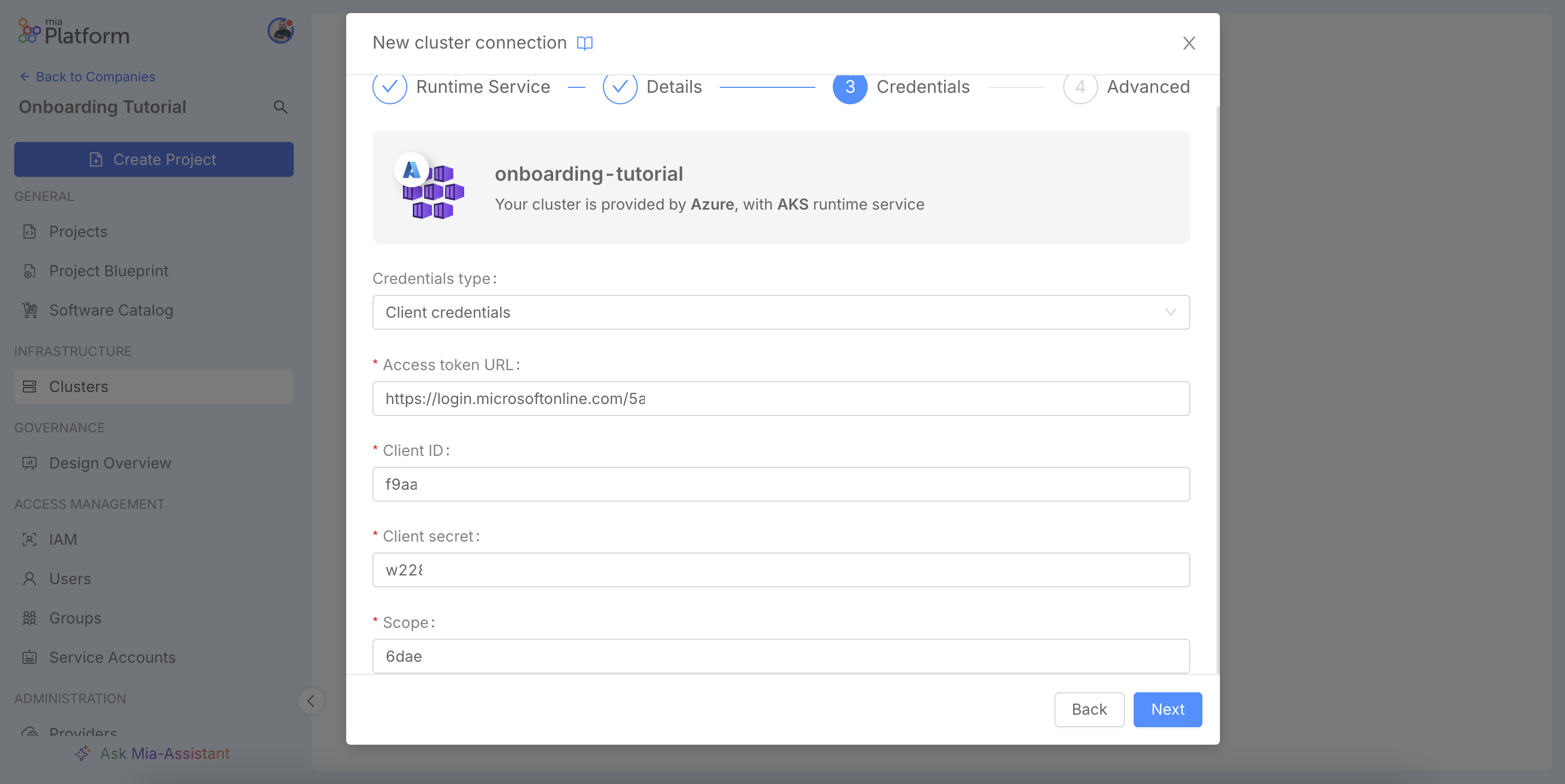Click the Back button

click(x=1089, y=709)
